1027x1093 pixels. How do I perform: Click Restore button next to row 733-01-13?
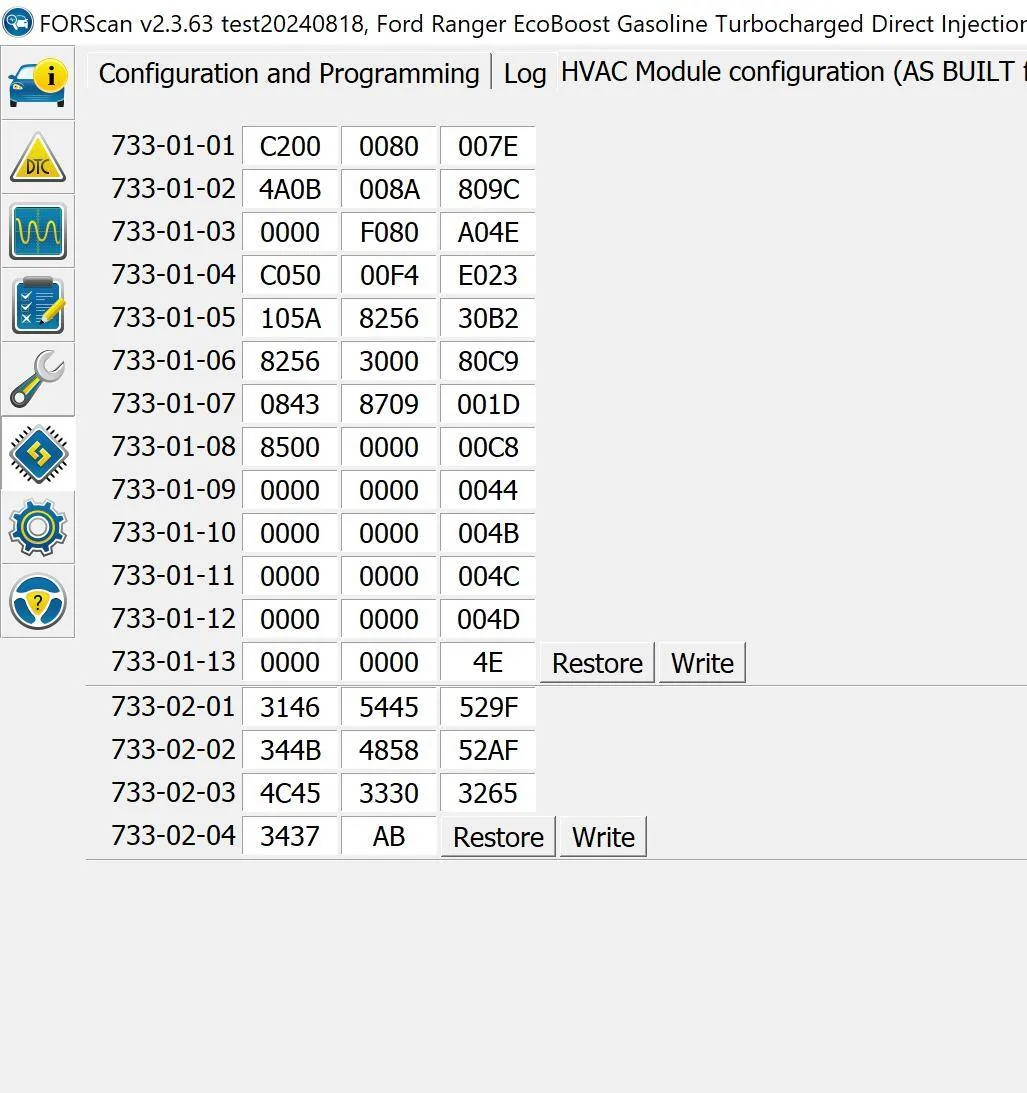(597, 663)
